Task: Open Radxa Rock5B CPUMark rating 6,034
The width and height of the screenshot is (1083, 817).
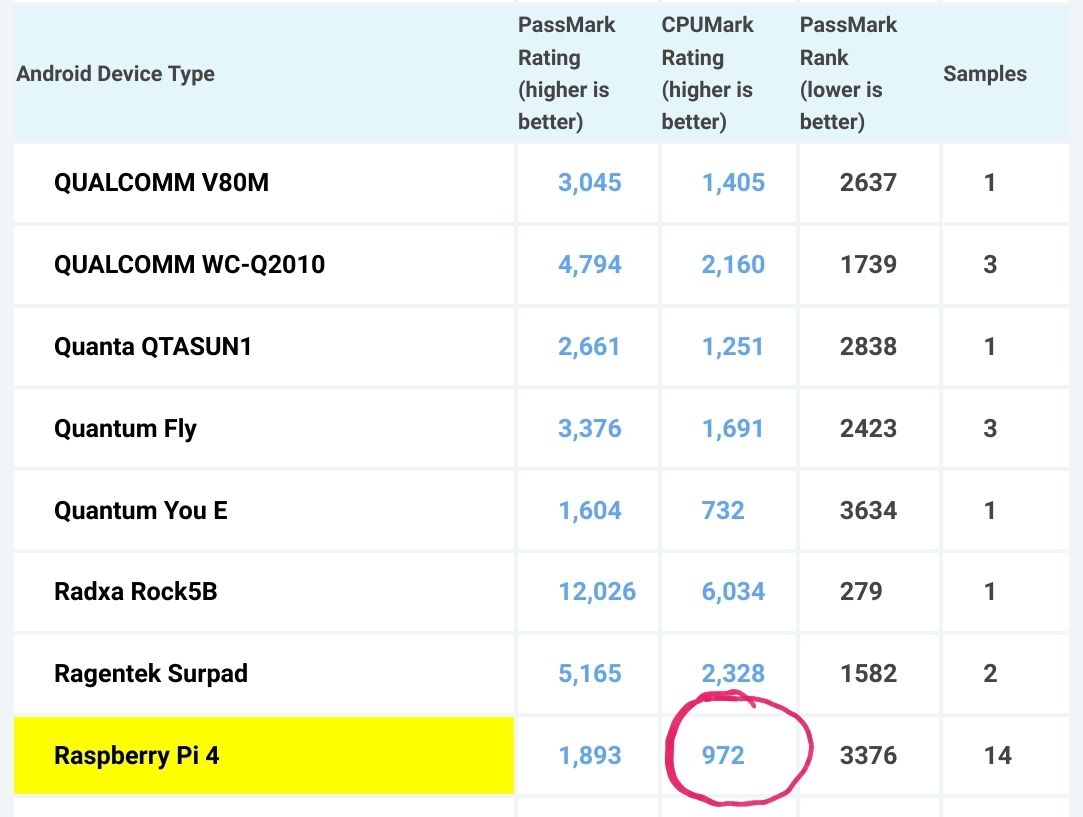Action: pyautogui.click(x=733, y=592)
